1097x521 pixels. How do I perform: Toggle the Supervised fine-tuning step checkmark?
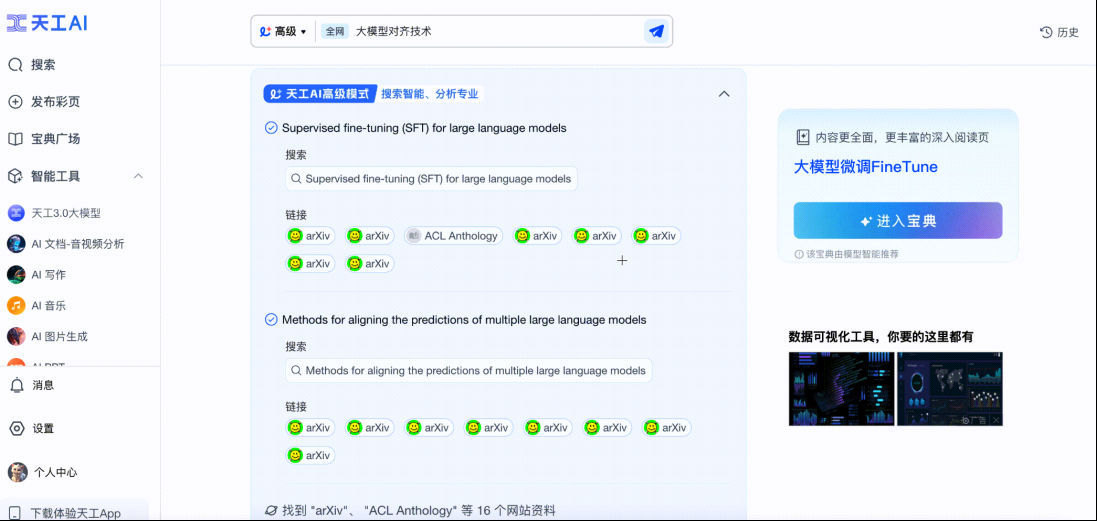pos(271,128)
